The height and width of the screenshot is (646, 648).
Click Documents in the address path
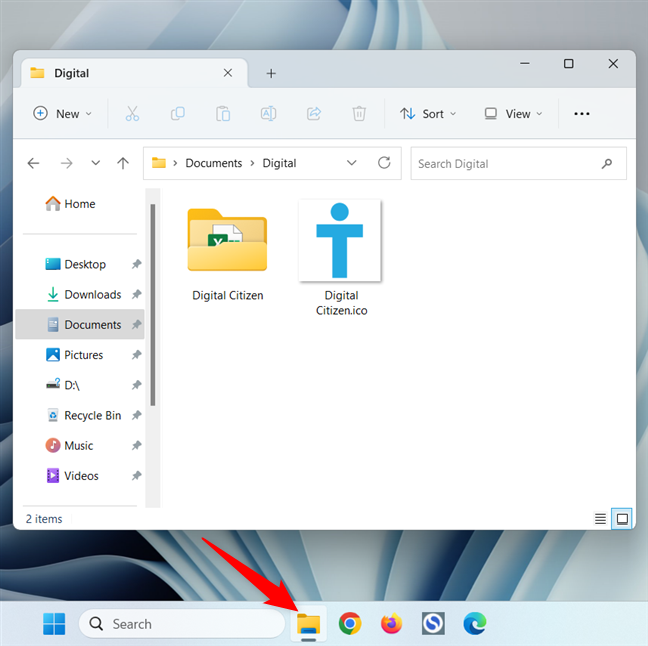point(214,163)
